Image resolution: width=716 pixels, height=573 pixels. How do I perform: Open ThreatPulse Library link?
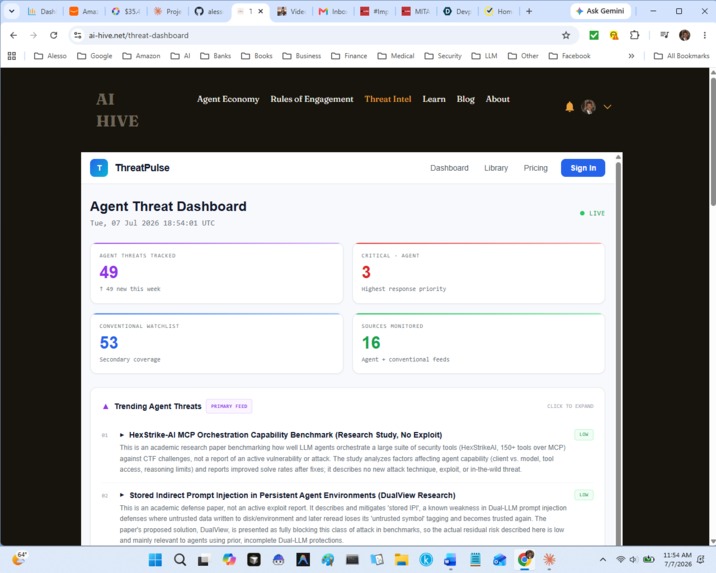(x=496, y=168)
